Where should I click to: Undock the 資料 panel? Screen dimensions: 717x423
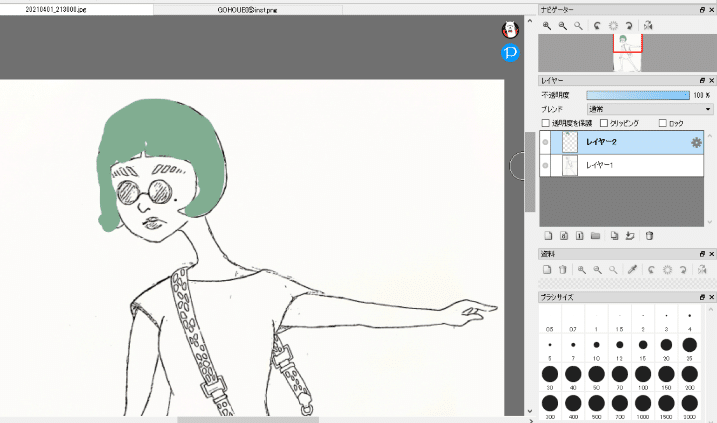point(702,254)
